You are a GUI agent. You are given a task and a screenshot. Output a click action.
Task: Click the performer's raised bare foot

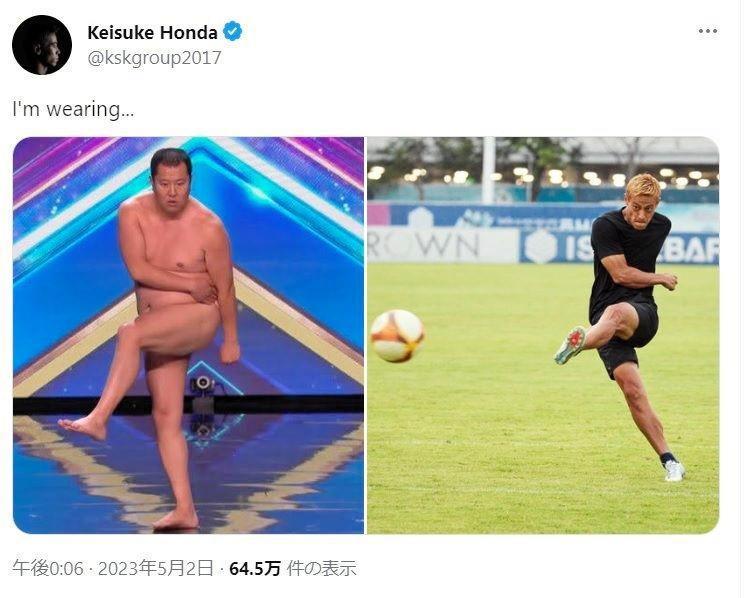click(83, 428)
